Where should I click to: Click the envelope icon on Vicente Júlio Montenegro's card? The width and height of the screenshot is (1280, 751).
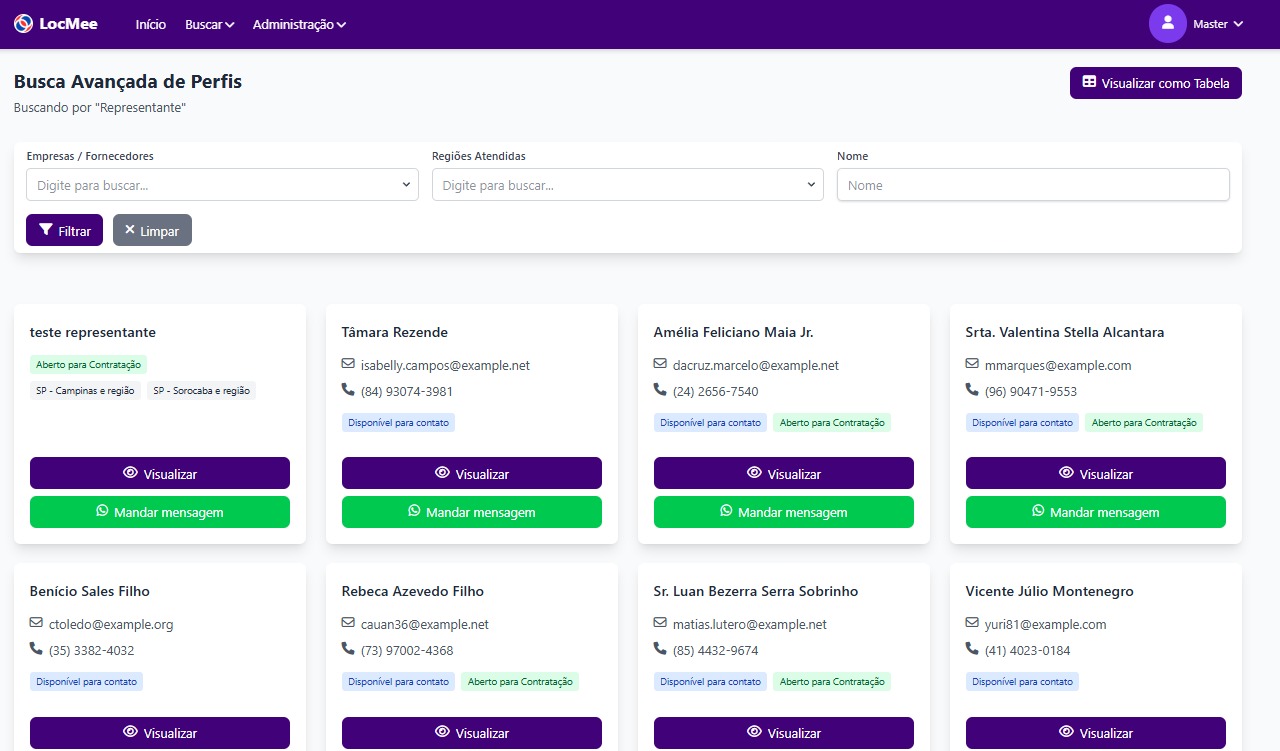(972, 623)
